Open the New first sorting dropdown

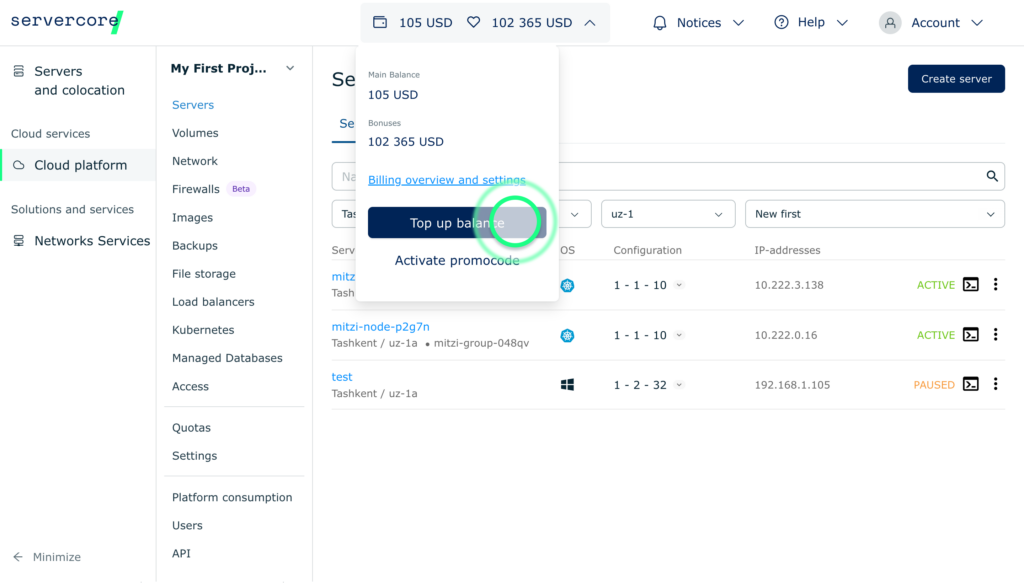tap(874, 213)
